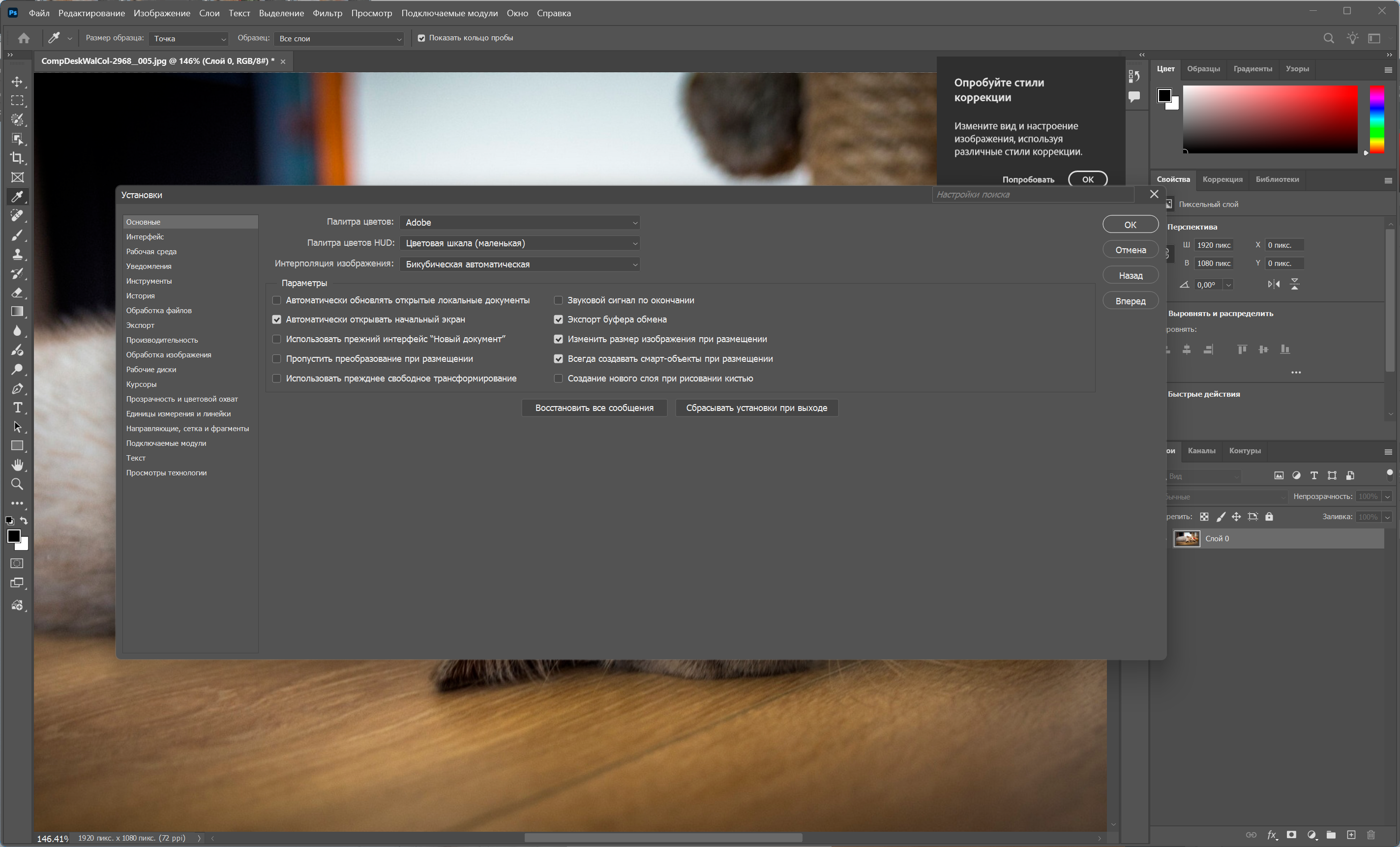
Task: Activate the Horizontal Type tool
Action: coord(17,408)
